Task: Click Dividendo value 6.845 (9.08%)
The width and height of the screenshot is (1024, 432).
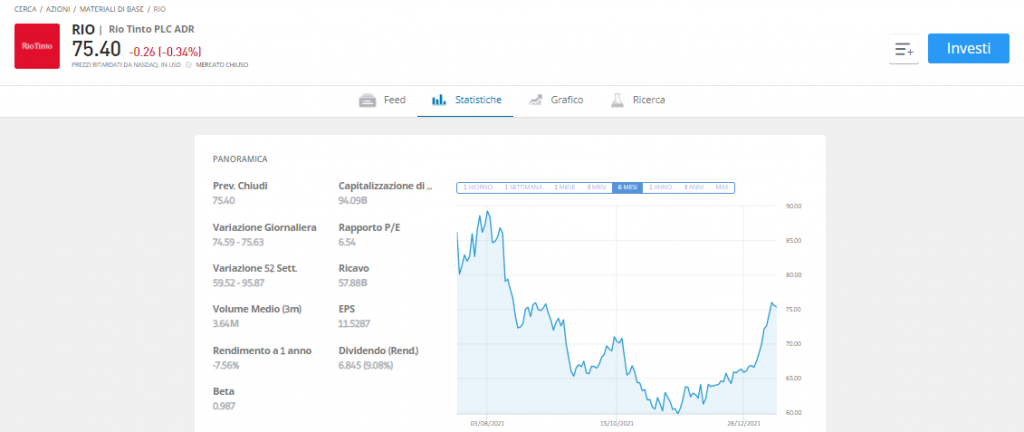Action: [x=366, y=365]
